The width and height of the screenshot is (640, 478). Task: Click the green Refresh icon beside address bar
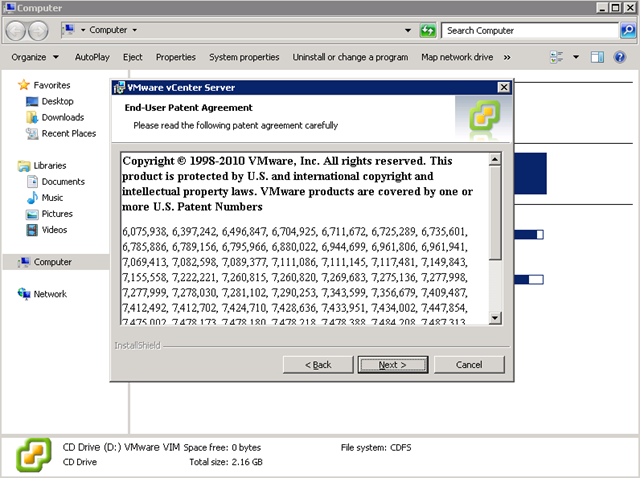click(428, 31)
